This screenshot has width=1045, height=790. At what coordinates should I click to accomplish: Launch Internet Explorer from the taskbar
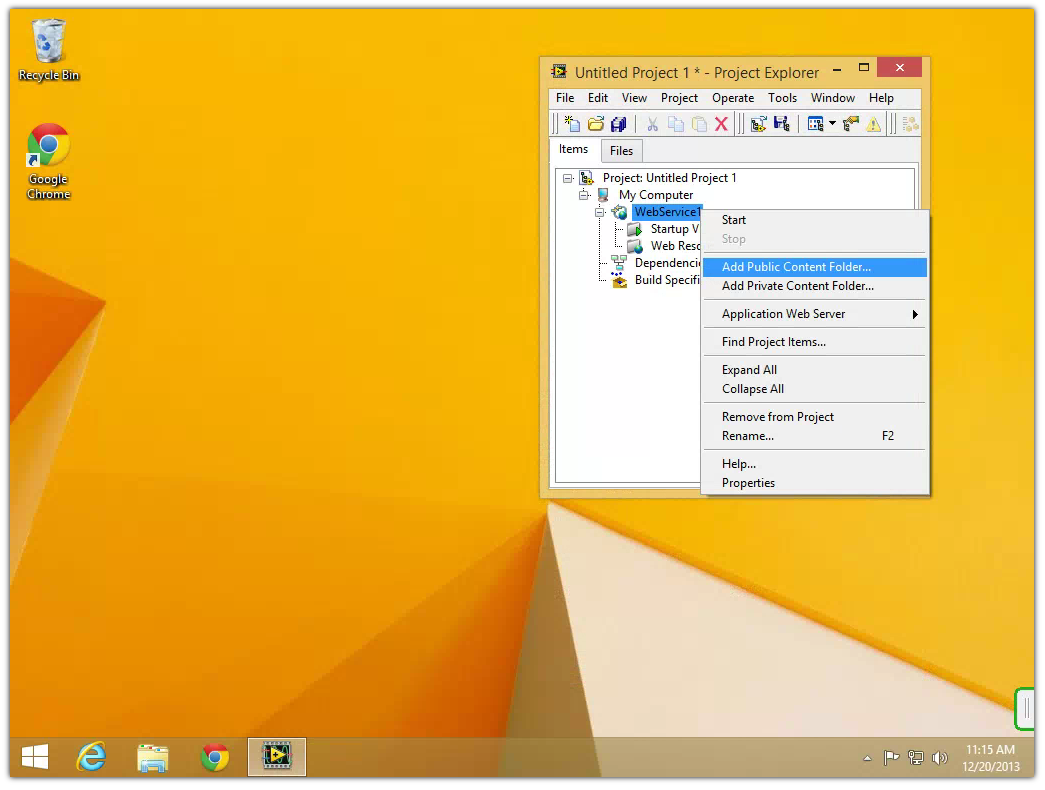click(91, 757)
